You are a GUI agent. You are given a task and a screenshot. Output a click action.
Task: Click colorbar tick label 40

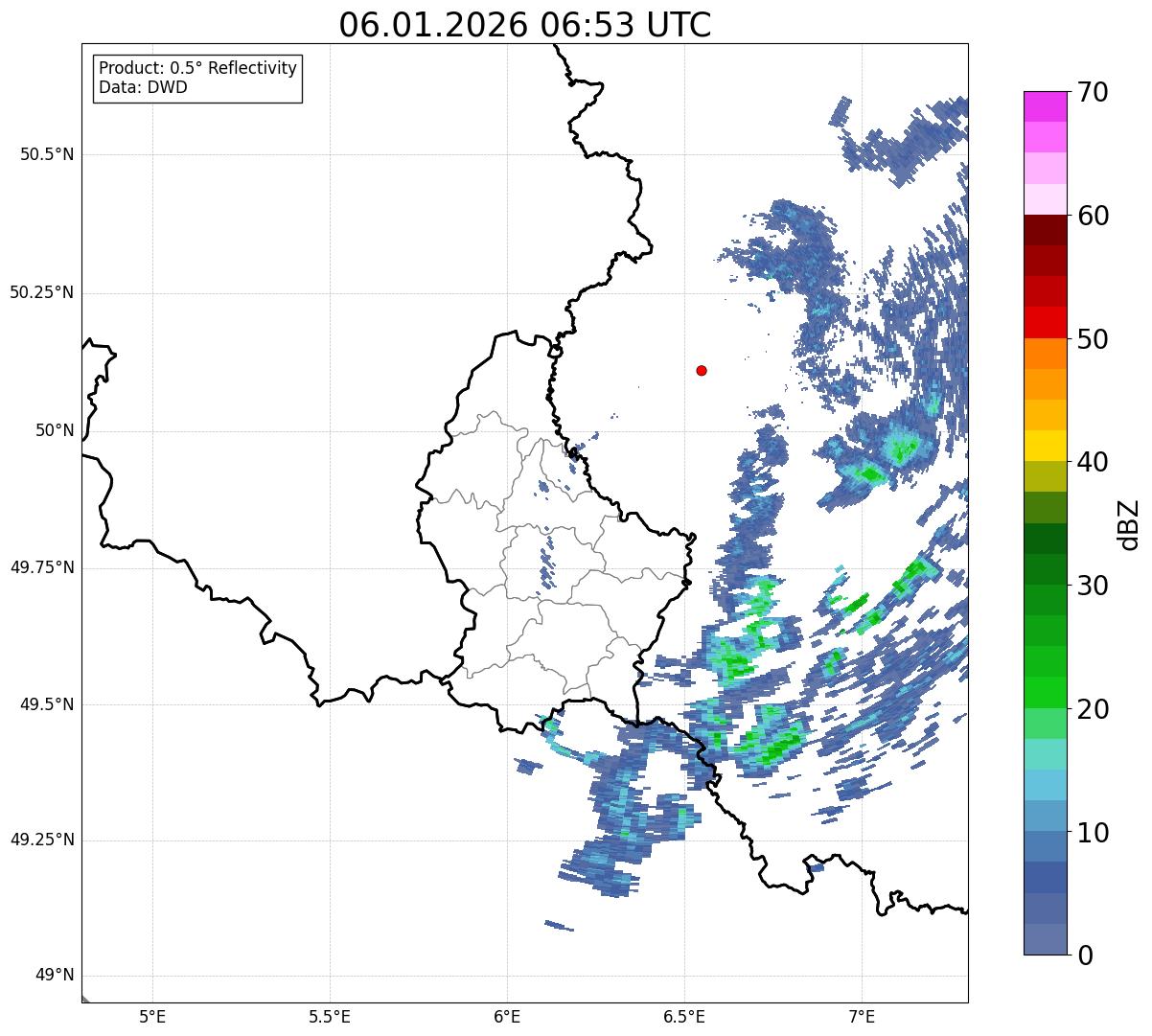[x=1094, y=462]
